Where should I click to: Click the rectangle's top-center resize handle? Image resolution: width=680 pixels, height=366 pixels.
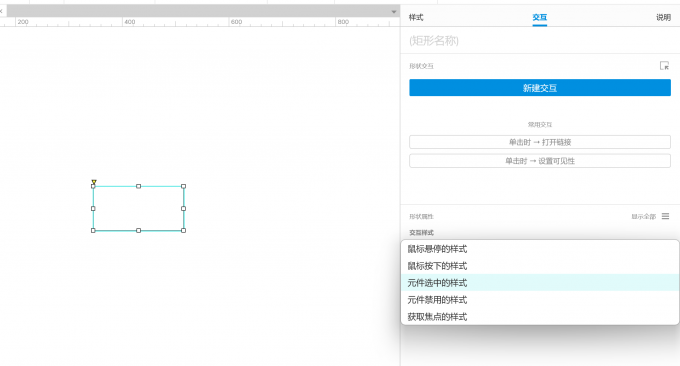(138, 186)
